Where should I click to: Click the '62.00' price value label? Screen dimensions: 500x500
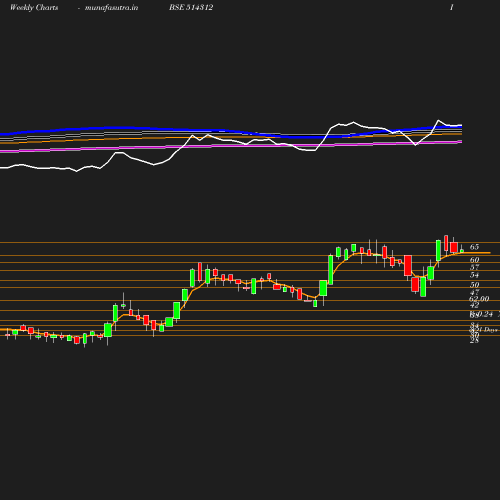pos(479,299)
